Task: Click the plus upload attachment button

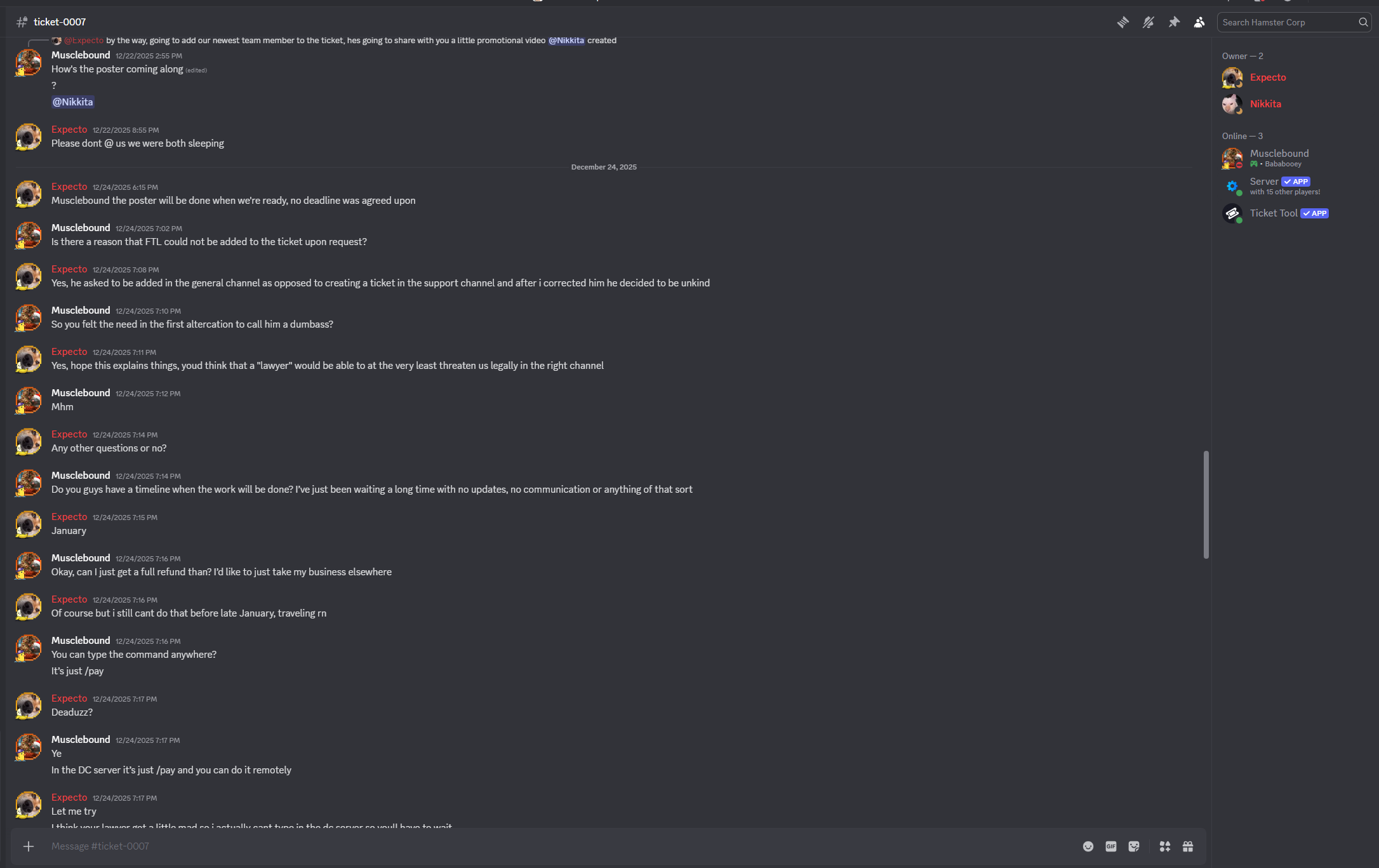Action: [x=29, y=846]
